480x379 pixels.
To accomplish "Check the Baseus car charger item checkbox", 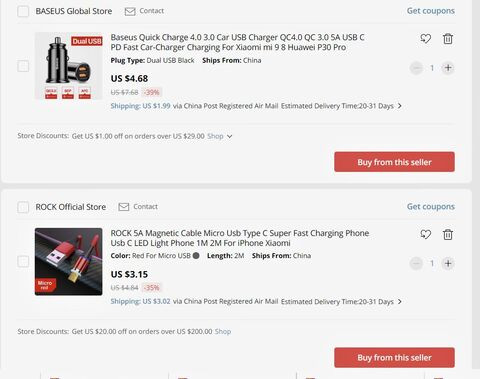I will click(x=23, y=66).
